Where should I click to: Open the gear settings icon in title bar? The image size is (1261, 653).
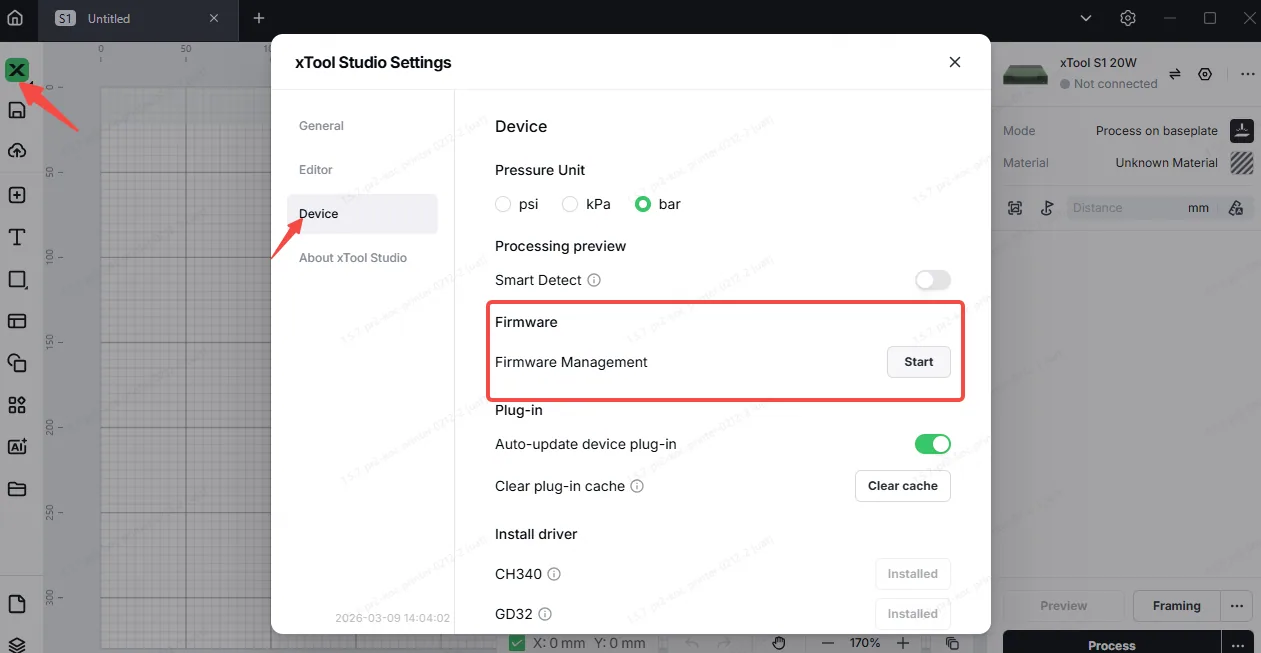click(1128, 18)
